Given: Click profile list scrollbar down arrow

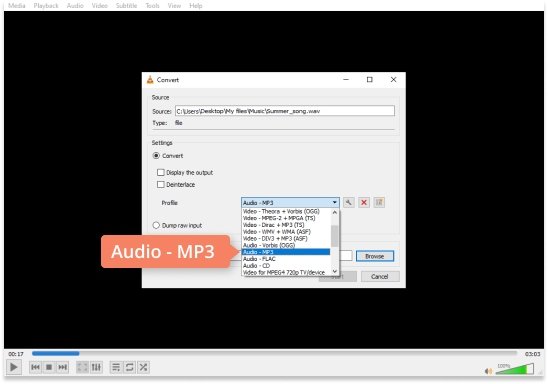Looking at the screenshot, I should 334,271.
